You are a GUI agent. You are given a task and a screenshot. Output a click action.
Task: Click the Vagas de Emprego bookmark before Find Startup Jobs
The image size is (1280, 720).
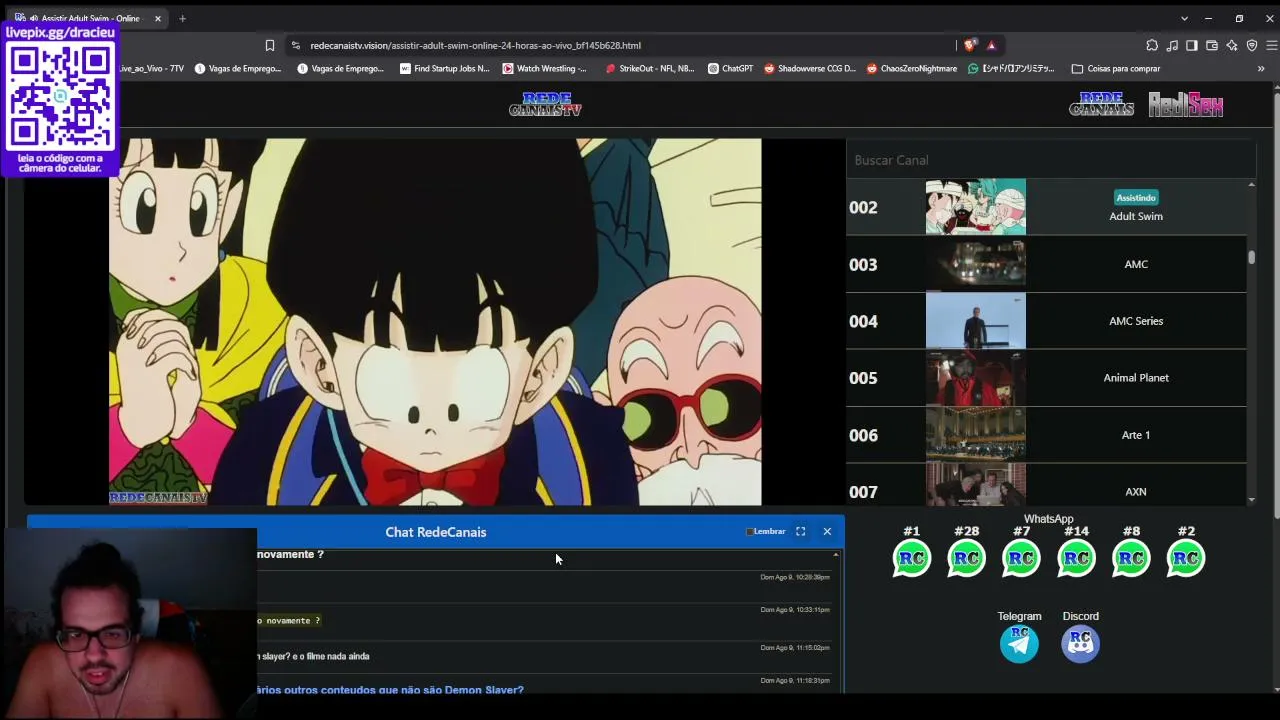click(341, 69)
